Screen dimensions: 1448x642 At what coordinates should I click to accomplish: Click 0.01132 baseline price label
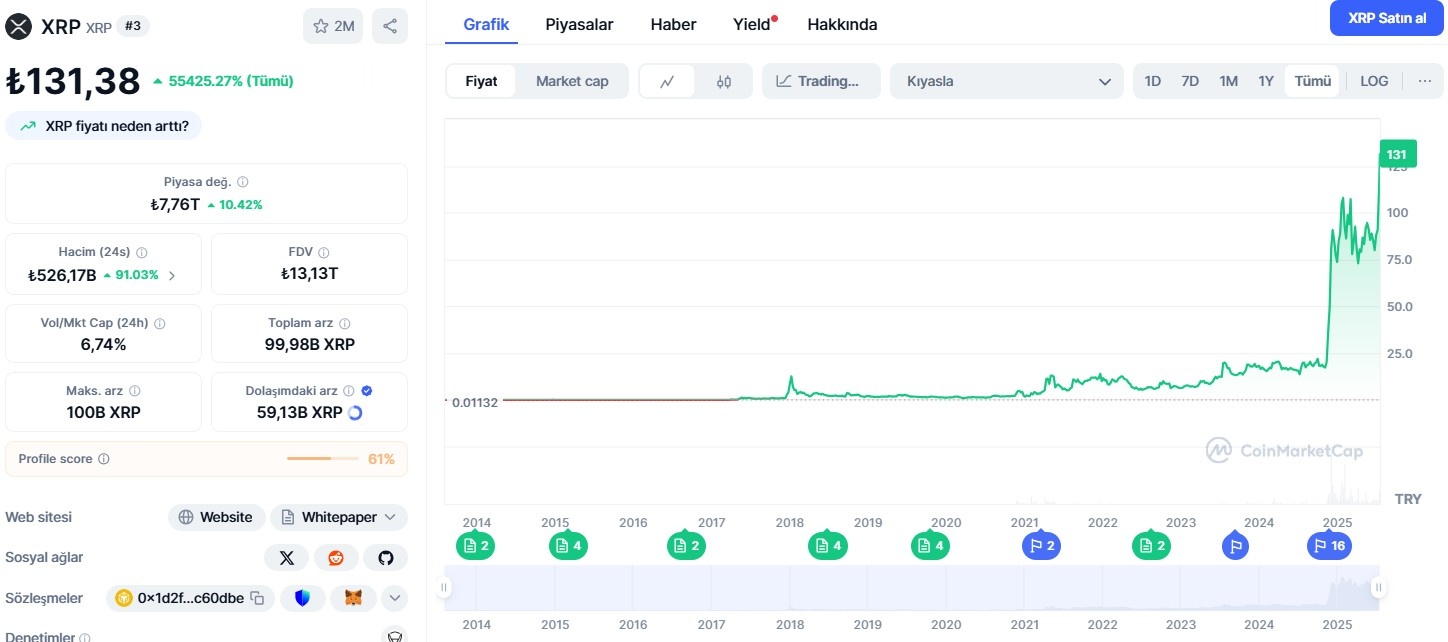pos(475,402)
